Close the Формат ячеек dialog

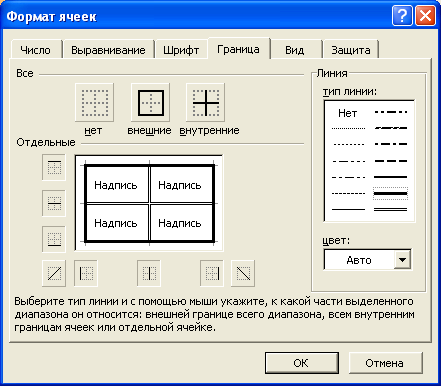click(425, 15)
